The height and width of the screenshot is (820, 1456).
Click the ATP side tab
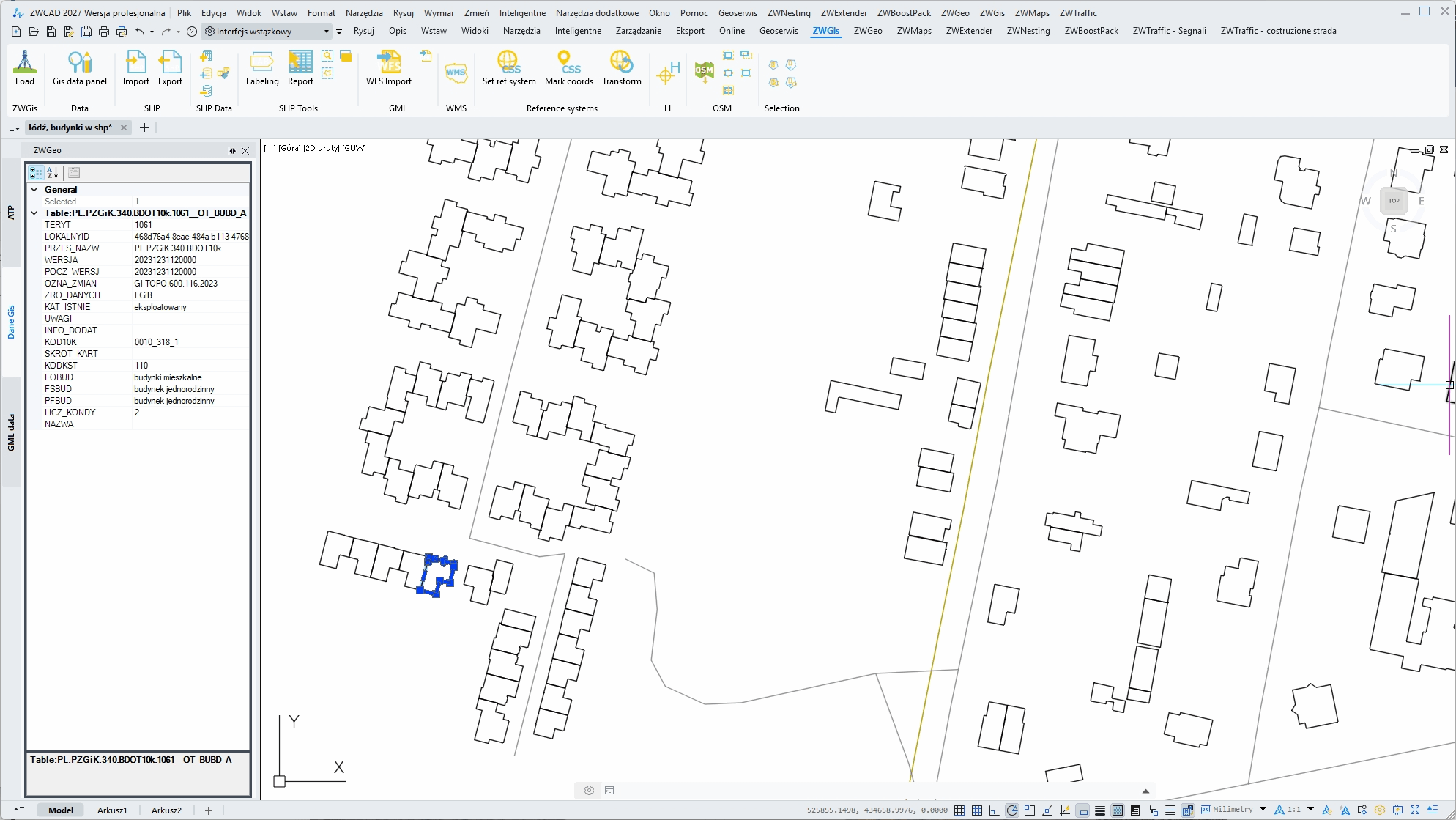pyautogui.click(x=11, y=213)
